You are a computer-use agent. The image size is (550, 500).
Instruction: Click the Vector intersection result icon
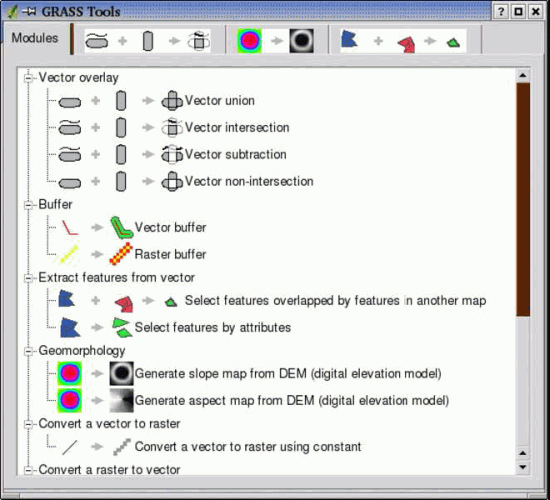pos(172,127)
